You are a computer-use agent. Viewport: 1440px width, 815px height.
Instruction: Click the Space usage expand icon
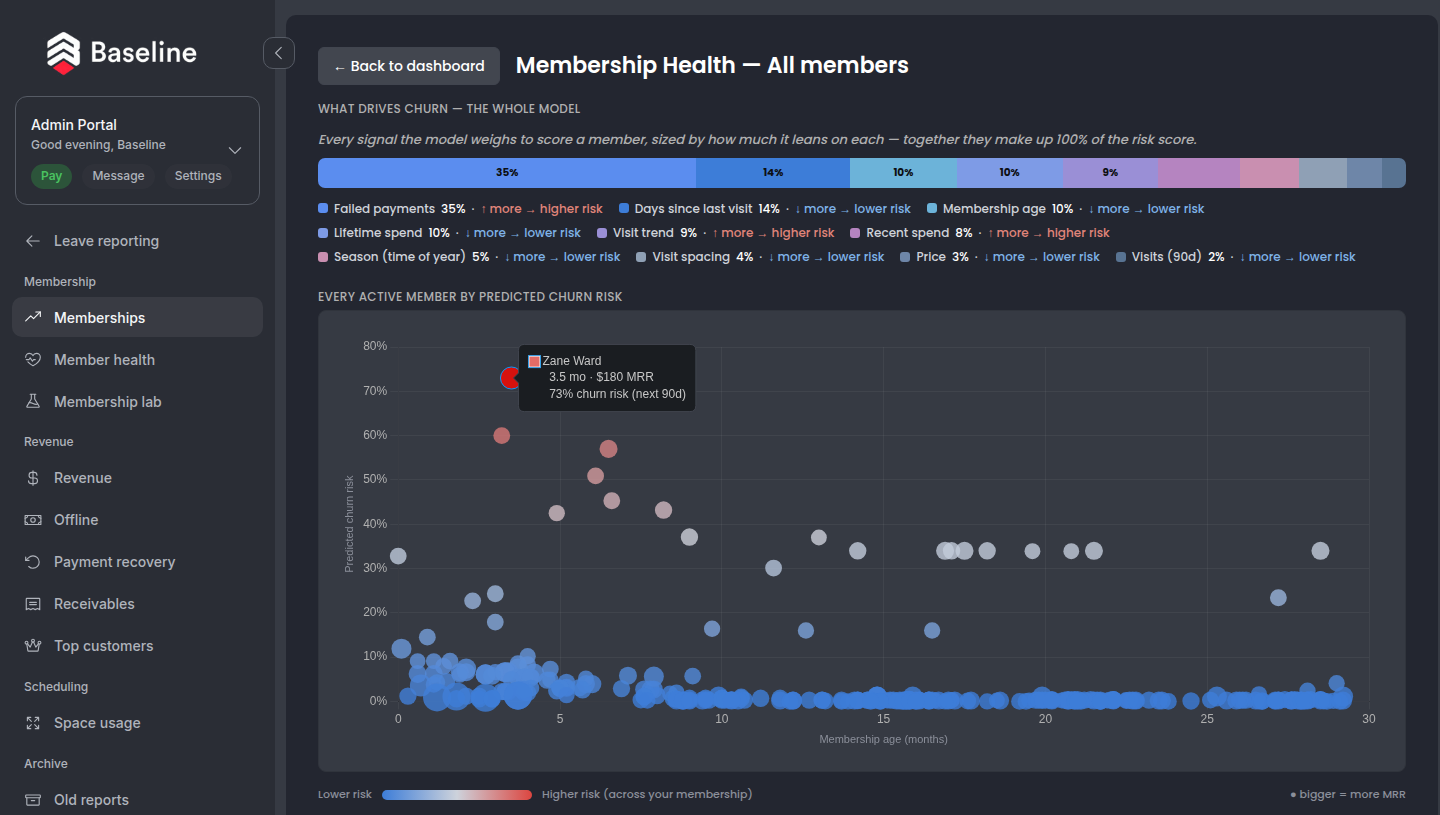pyautogui.click(x=33, y=723)
